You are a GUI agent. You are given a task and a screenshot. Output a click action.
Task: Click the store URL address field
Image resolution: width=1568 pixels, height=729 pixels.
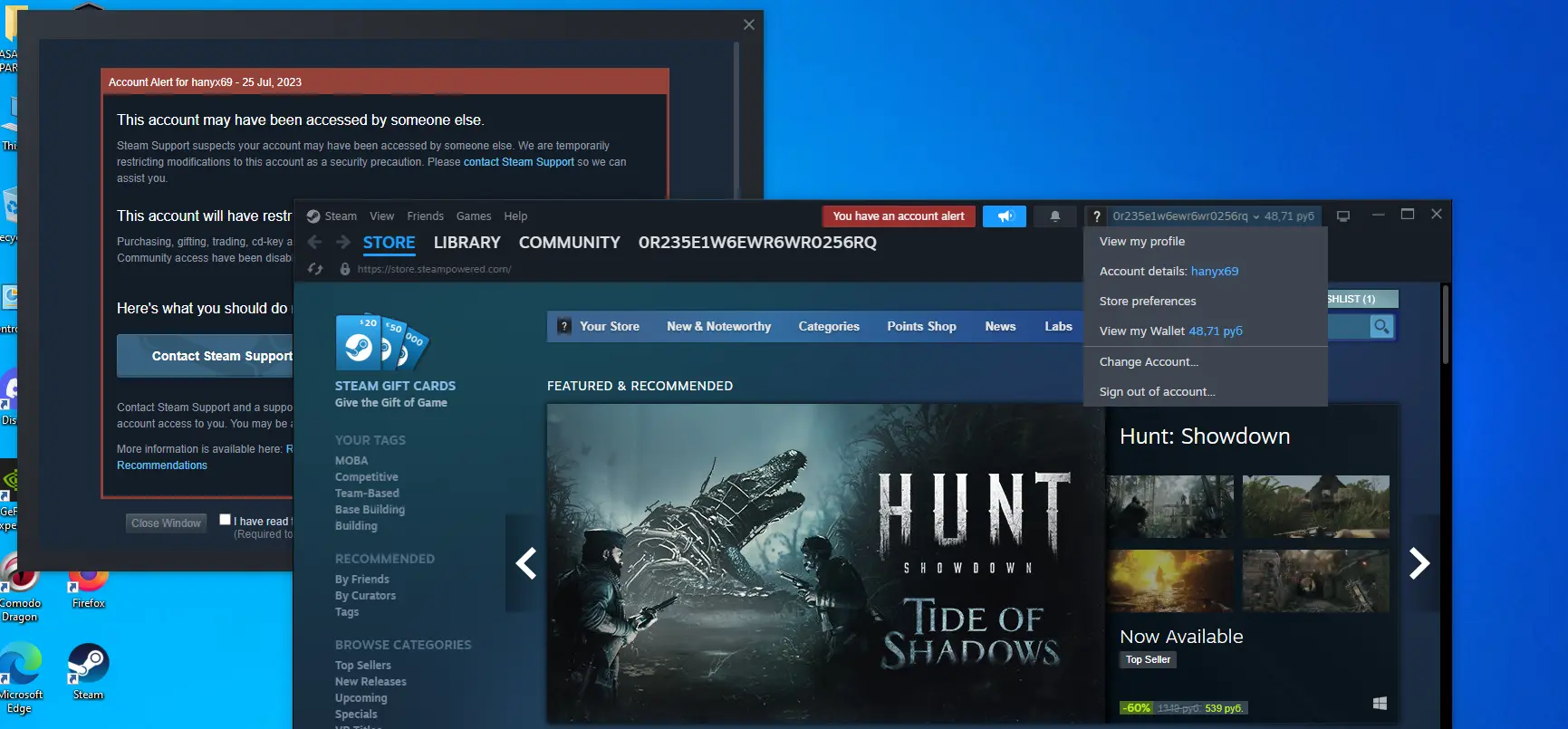(434, 269)
